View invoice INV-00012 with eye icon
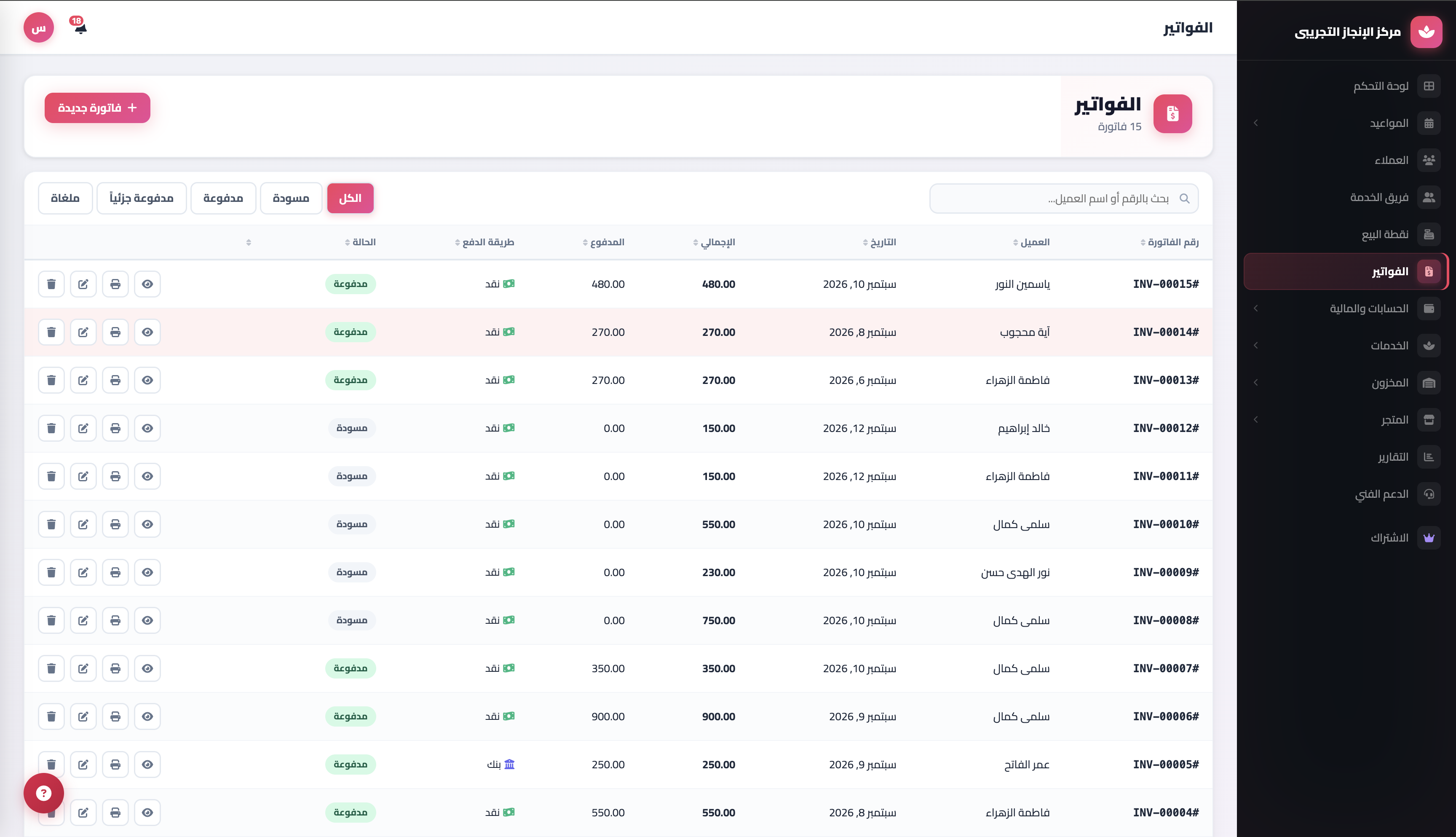This screenshot has height=837, width=1456. click(148, 428)
